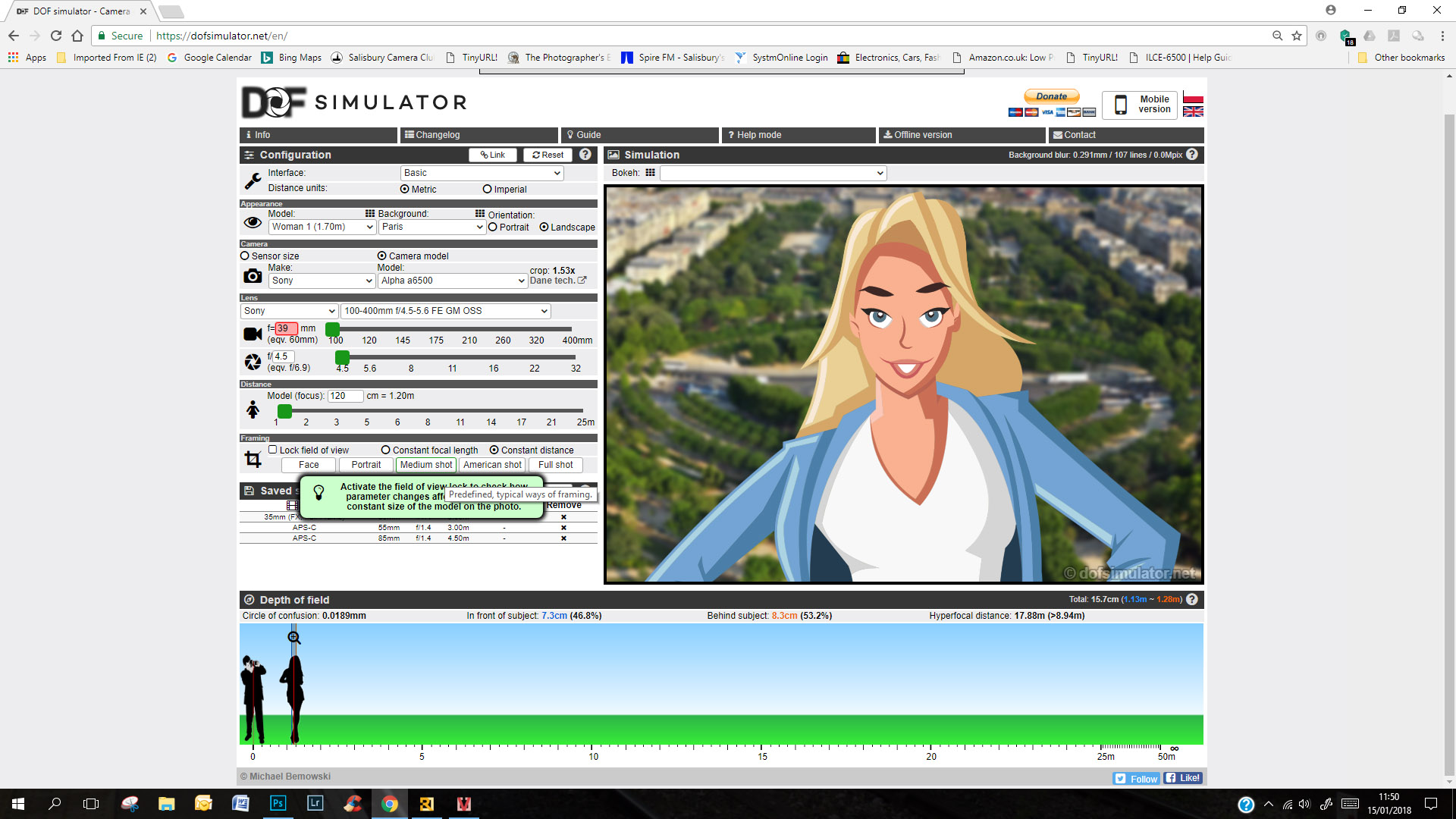
Task: Open Windows Start menu
Action: click(18, 804)
